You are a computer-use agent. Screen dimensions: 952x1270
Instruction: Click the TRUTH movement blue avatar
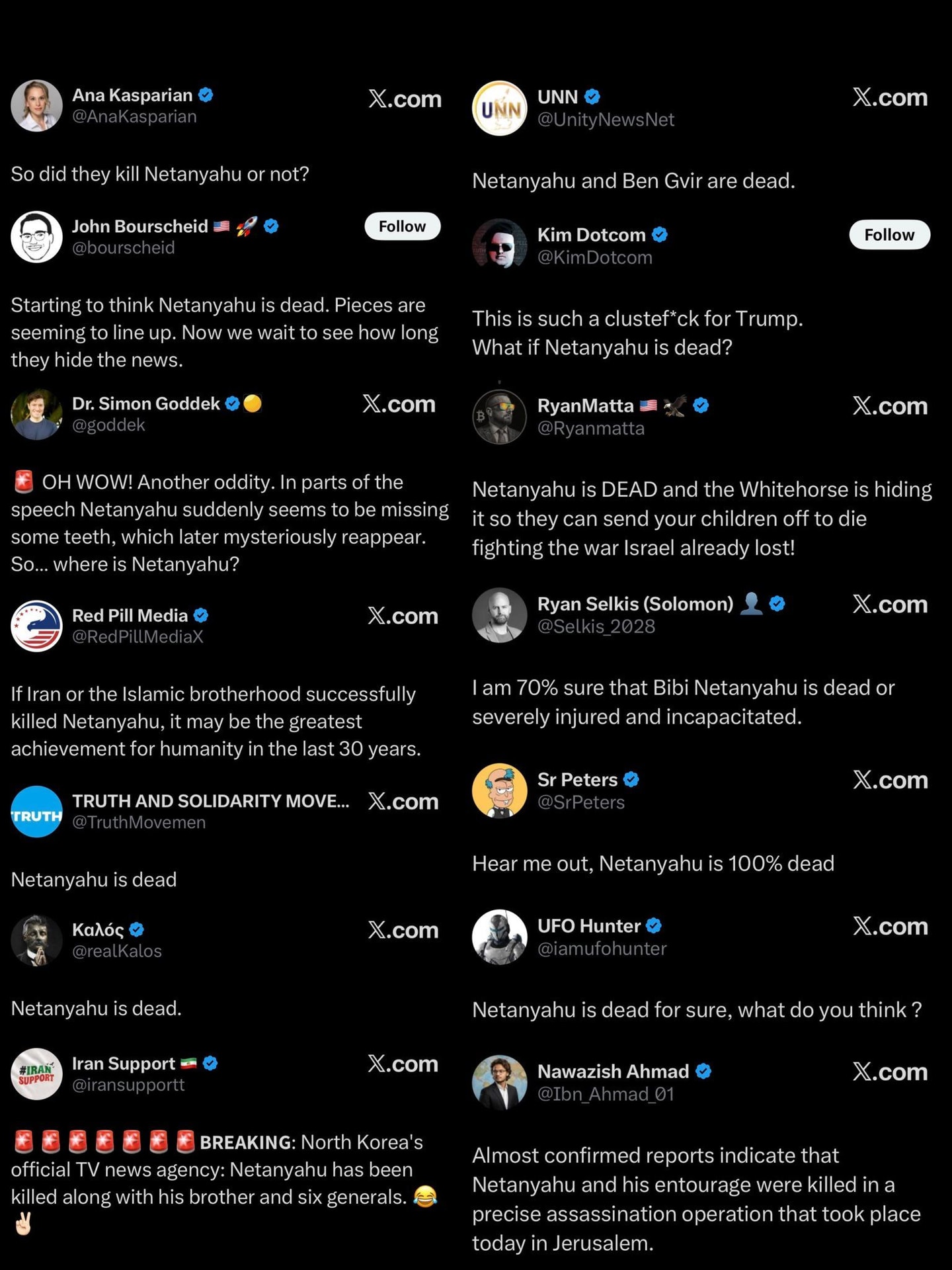36,812
